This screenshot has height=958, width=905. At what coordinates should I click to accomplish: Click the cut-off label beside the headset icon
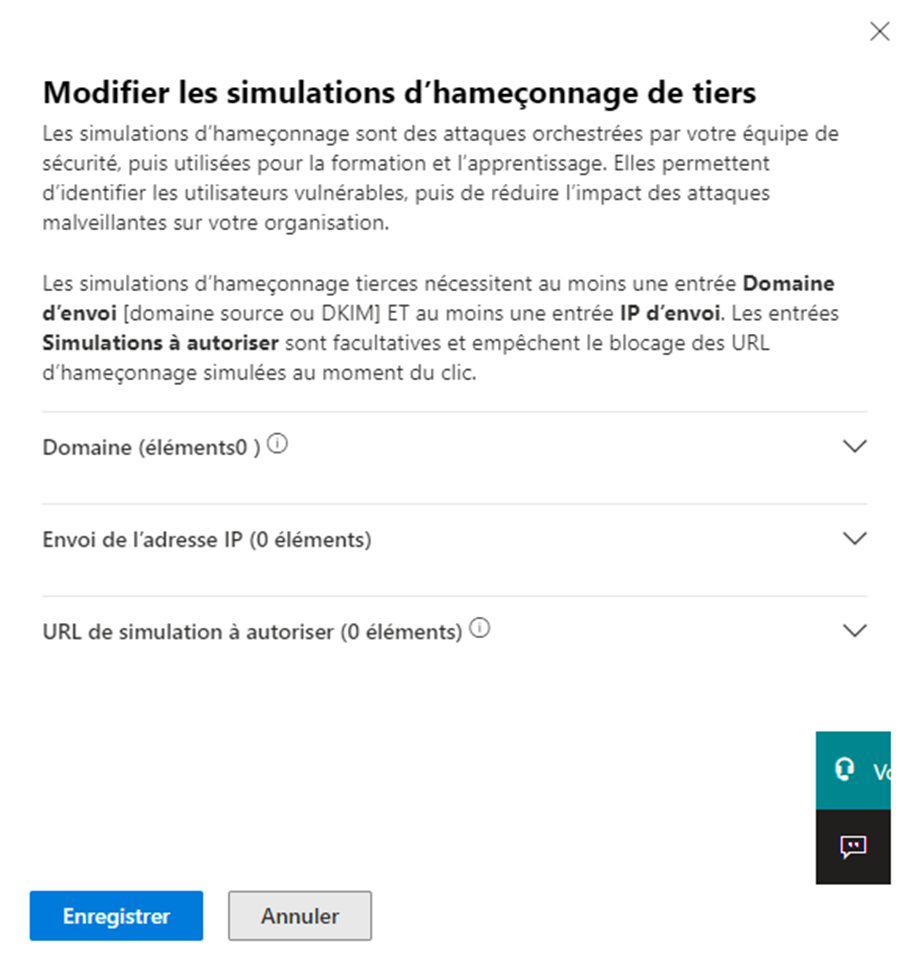pos(881,771)
